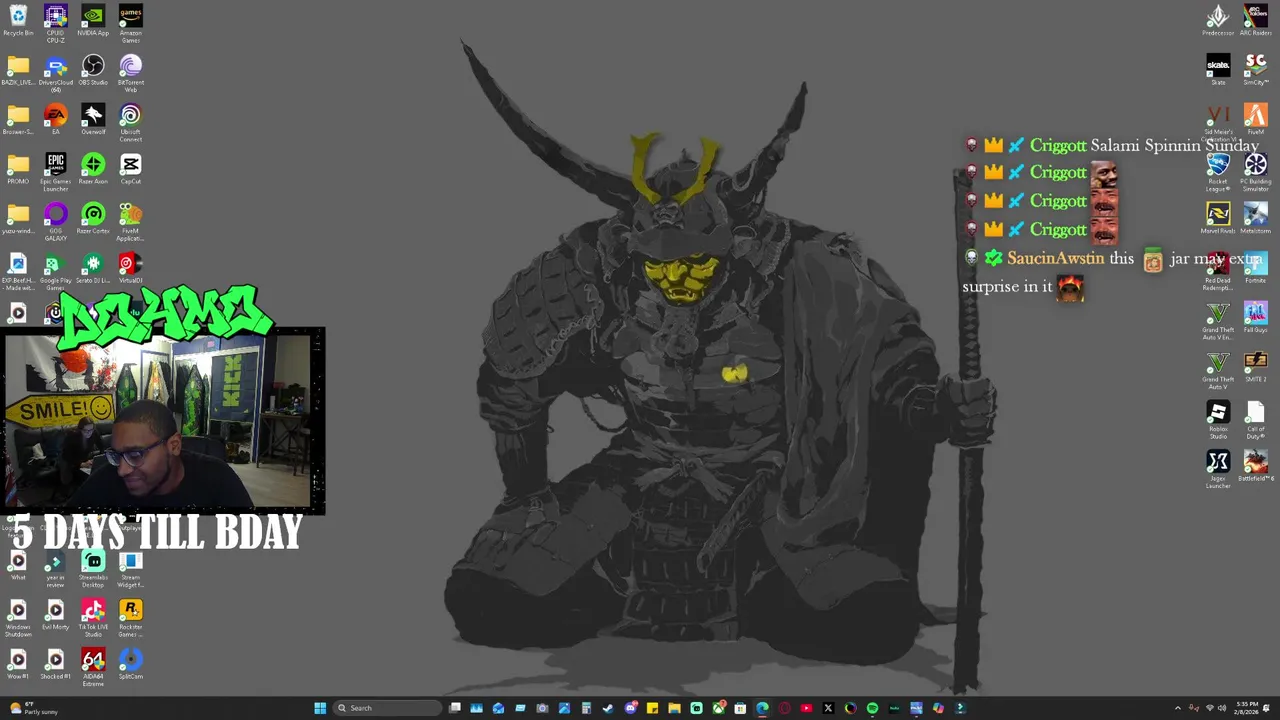
Task: Open the weather widget on the taskbar
Action: coord(32,708)
